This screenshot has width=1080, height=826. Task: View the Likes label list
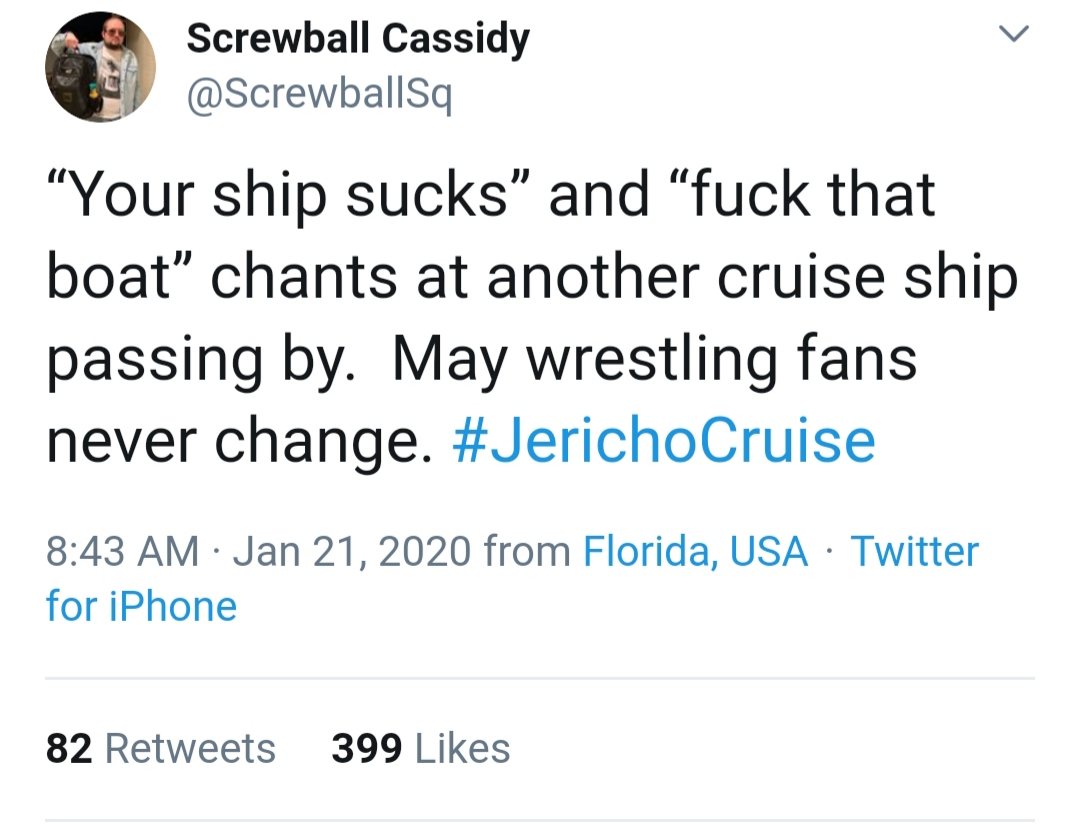click(462, 749)
